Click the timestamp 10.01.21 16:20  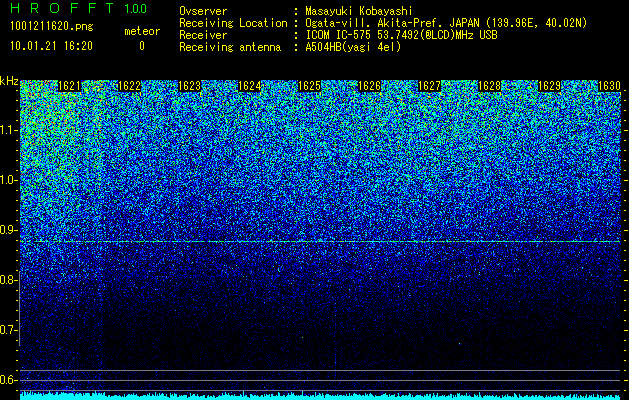pyautogui.click(x=51, y=46)
